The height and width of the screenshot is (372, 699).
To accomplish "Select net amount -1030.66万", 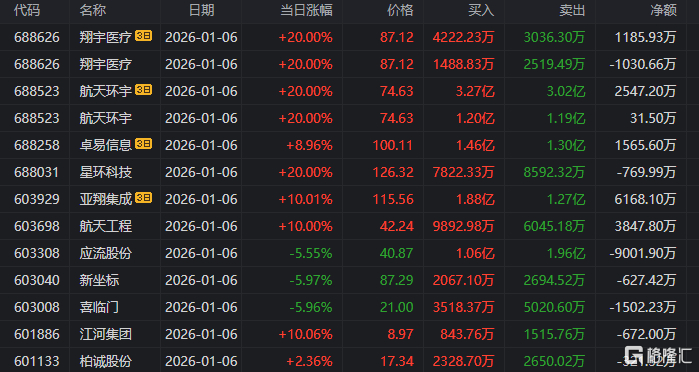I will (643, 64).
